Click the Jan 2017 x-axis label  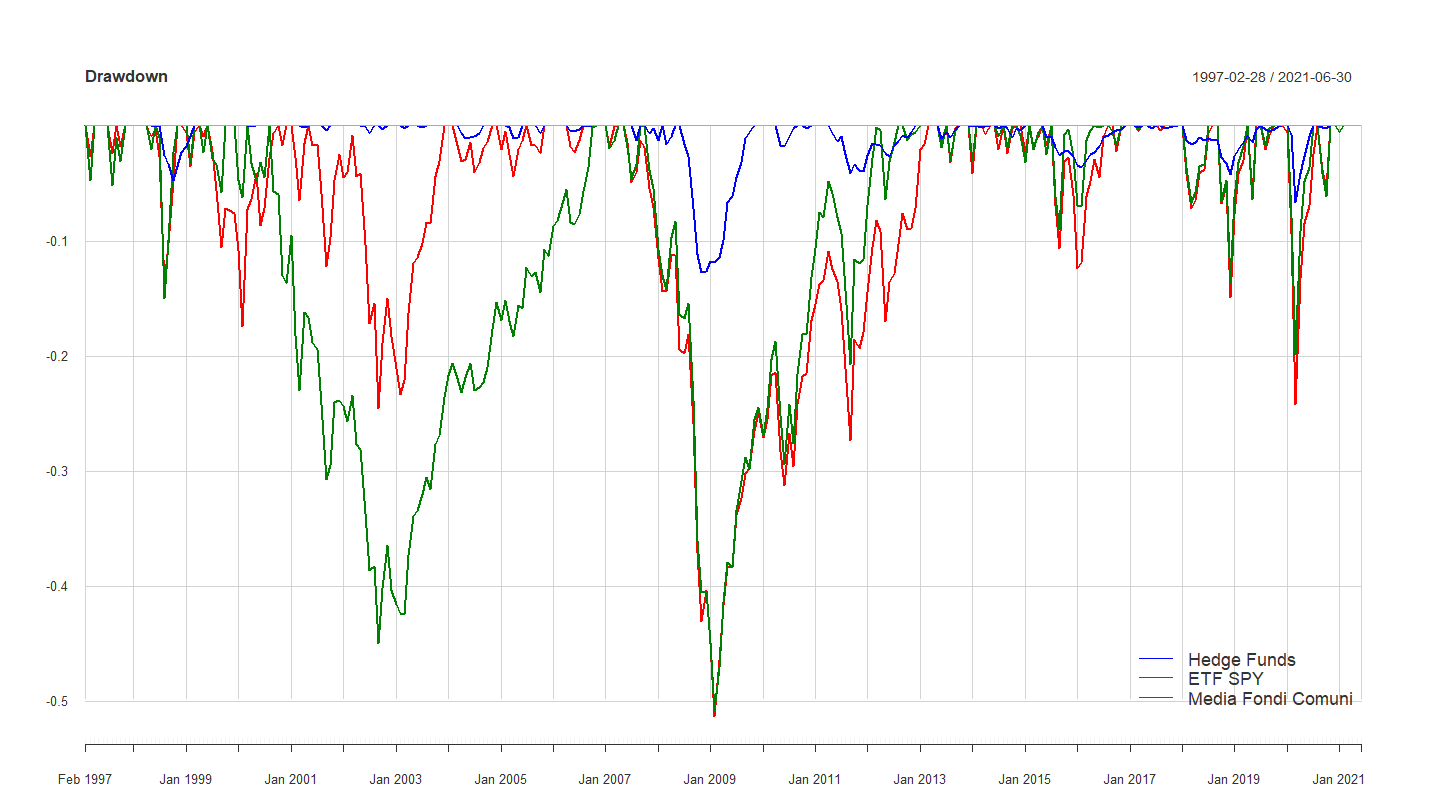coord(1129,779)
